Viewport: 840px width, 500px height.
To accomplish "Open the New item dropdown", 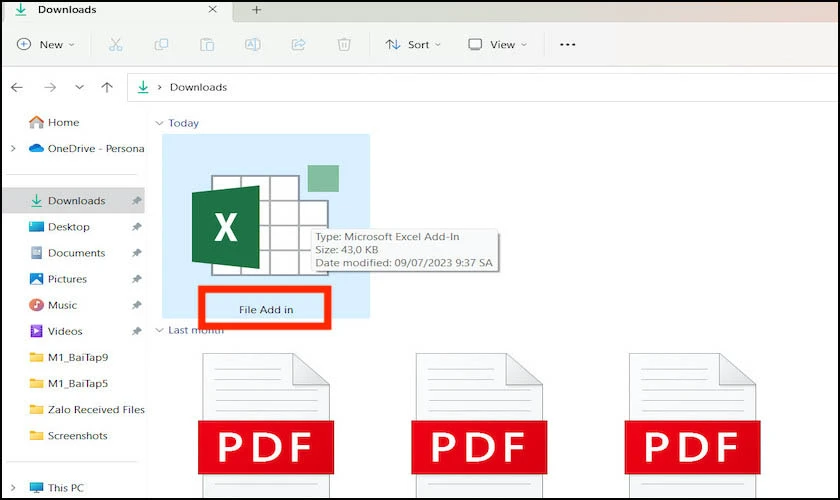I will click(x=46, y=44).
